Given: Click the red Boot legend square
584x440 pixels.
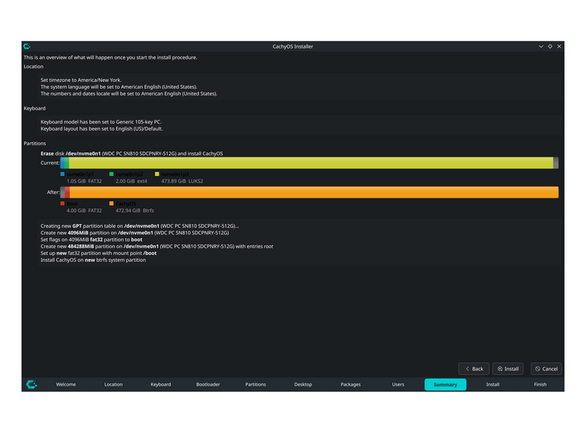Looking at the screenshot, I should coord(62,203).
